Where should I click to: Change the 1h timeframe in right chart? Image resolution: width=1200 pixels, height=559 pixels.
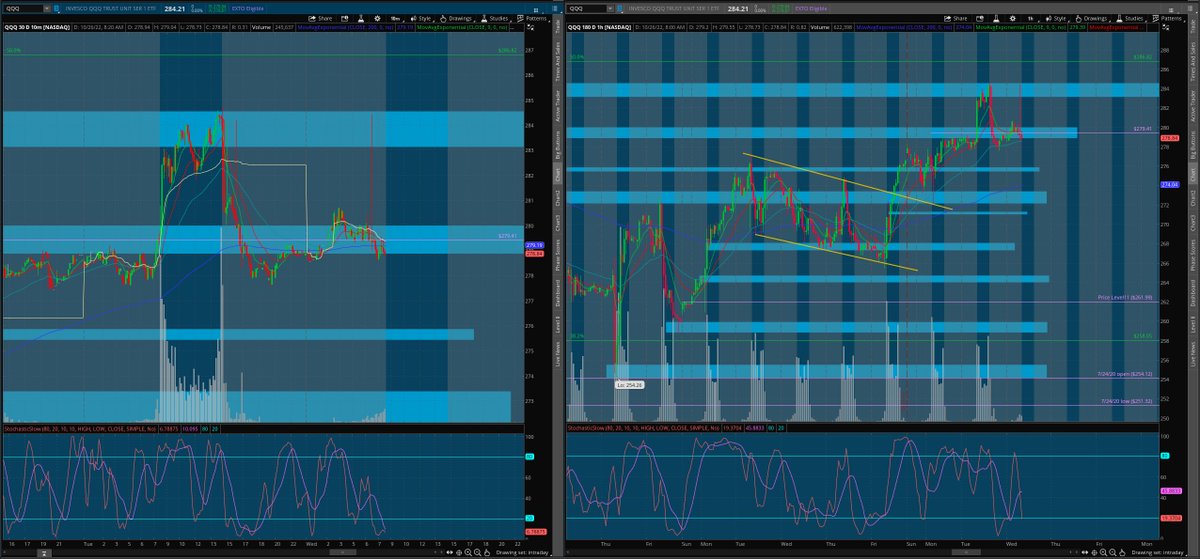(1031, 18)
